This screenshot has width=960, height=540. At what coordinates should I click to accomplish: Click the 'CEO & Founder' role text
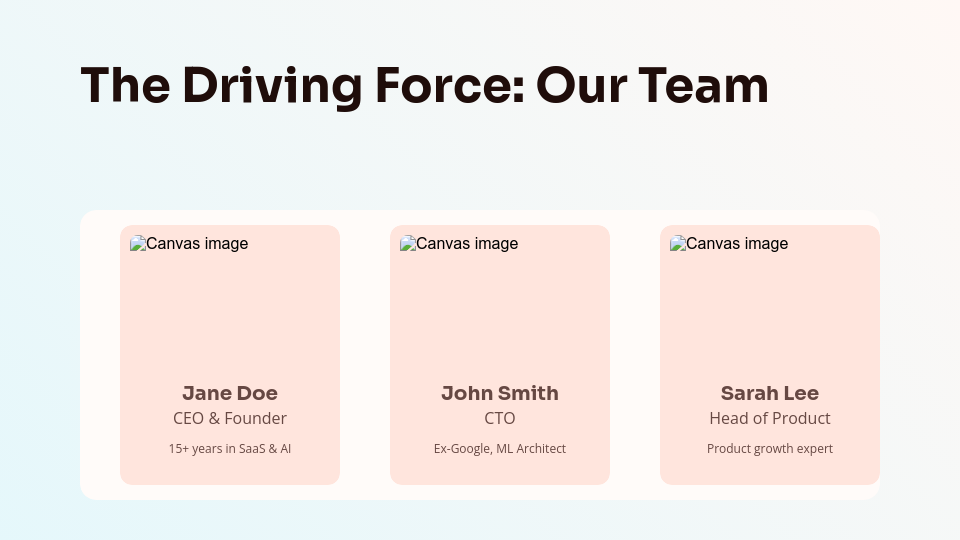[x=230, y=418]
